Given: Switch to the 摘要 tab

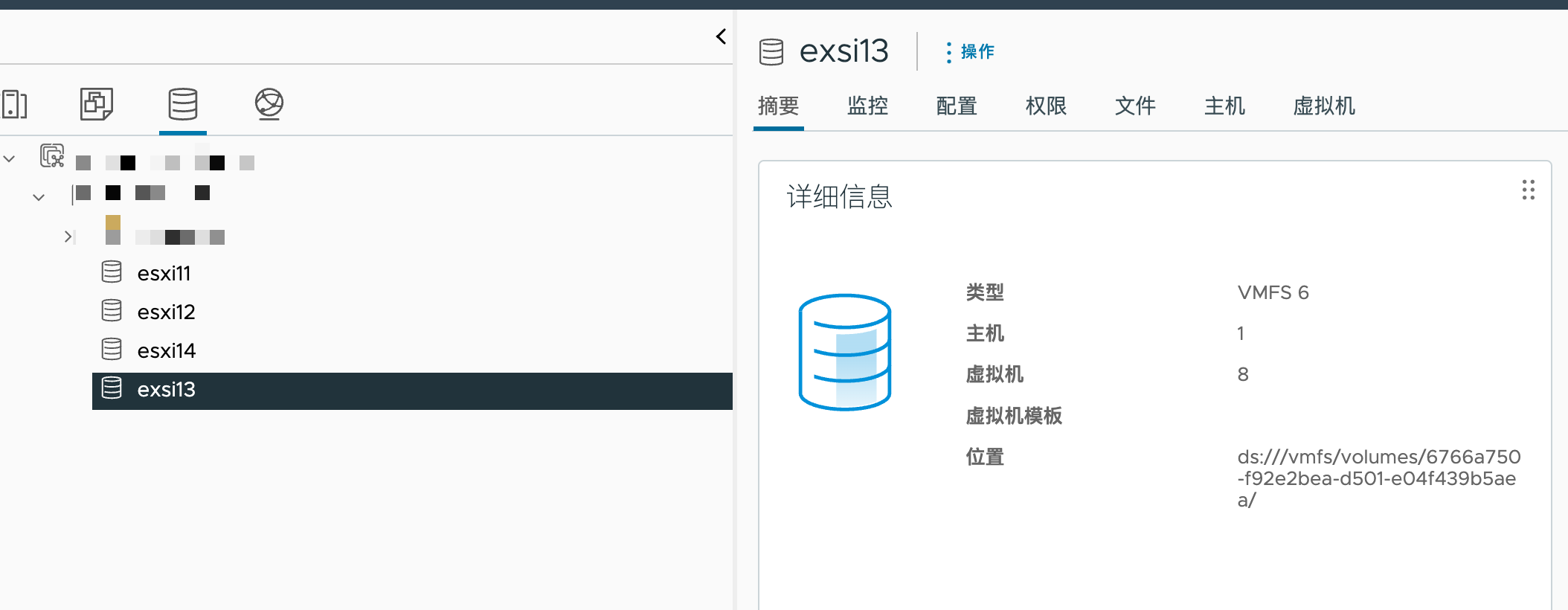Looking at the screenshot, I should (778, 106).
